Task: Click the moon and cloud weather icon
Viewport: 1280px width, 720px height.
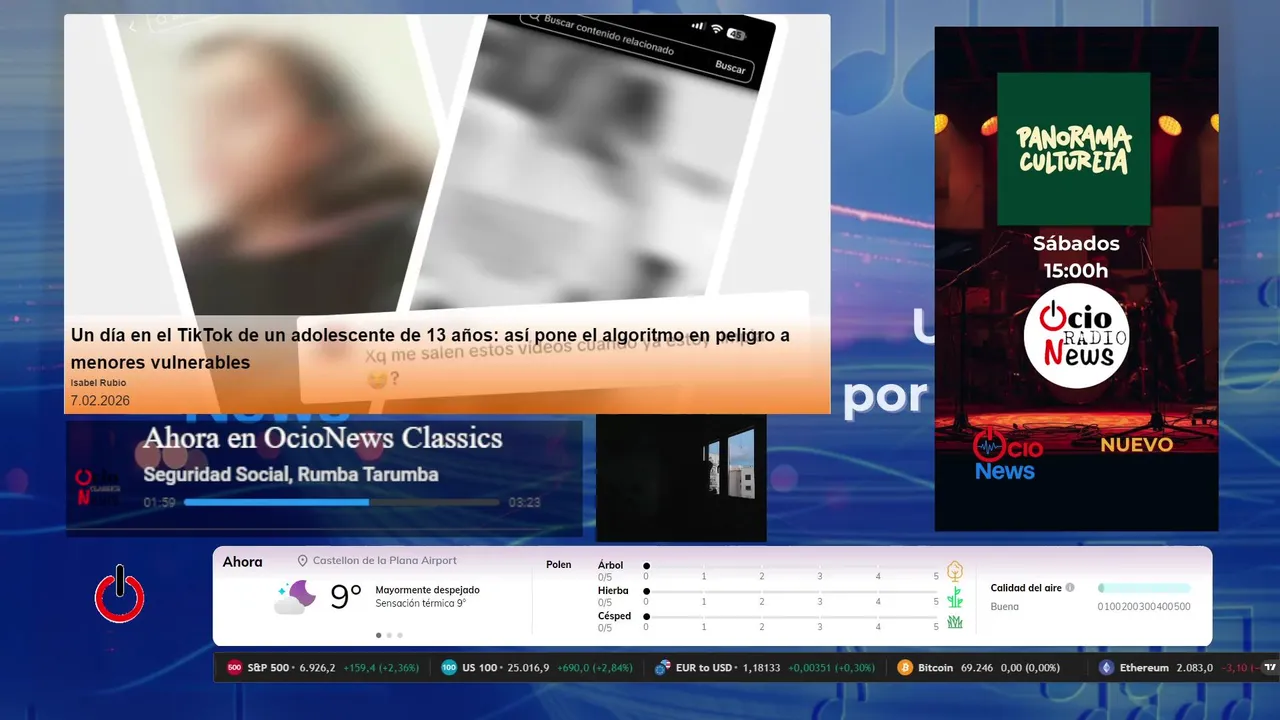Action: pyautogui.click(x=295, y=597)
